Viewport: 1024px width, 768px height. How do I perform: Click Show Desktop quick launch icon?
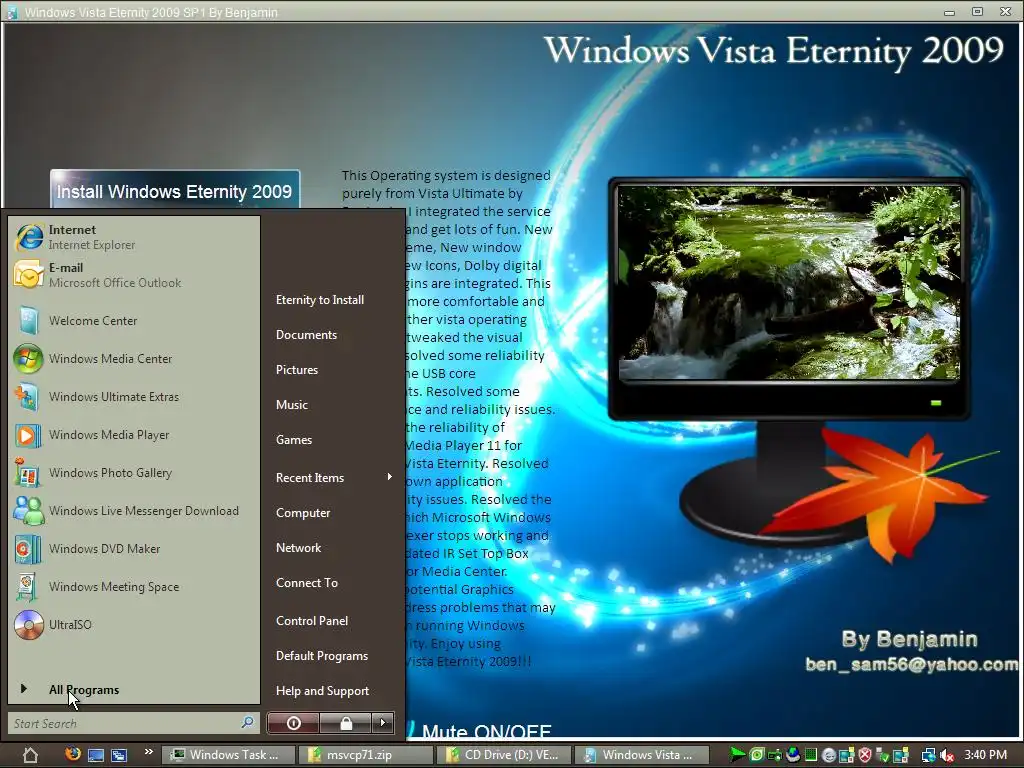96,755
